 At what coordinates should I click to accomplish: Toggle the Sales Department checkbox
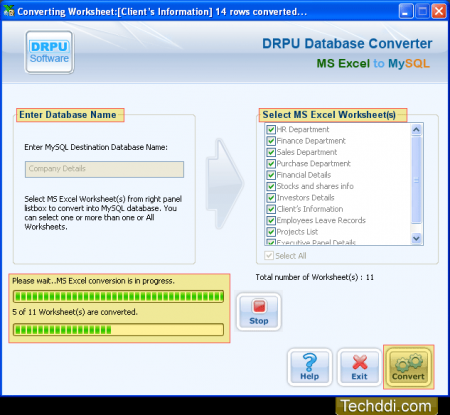point(271,152)
